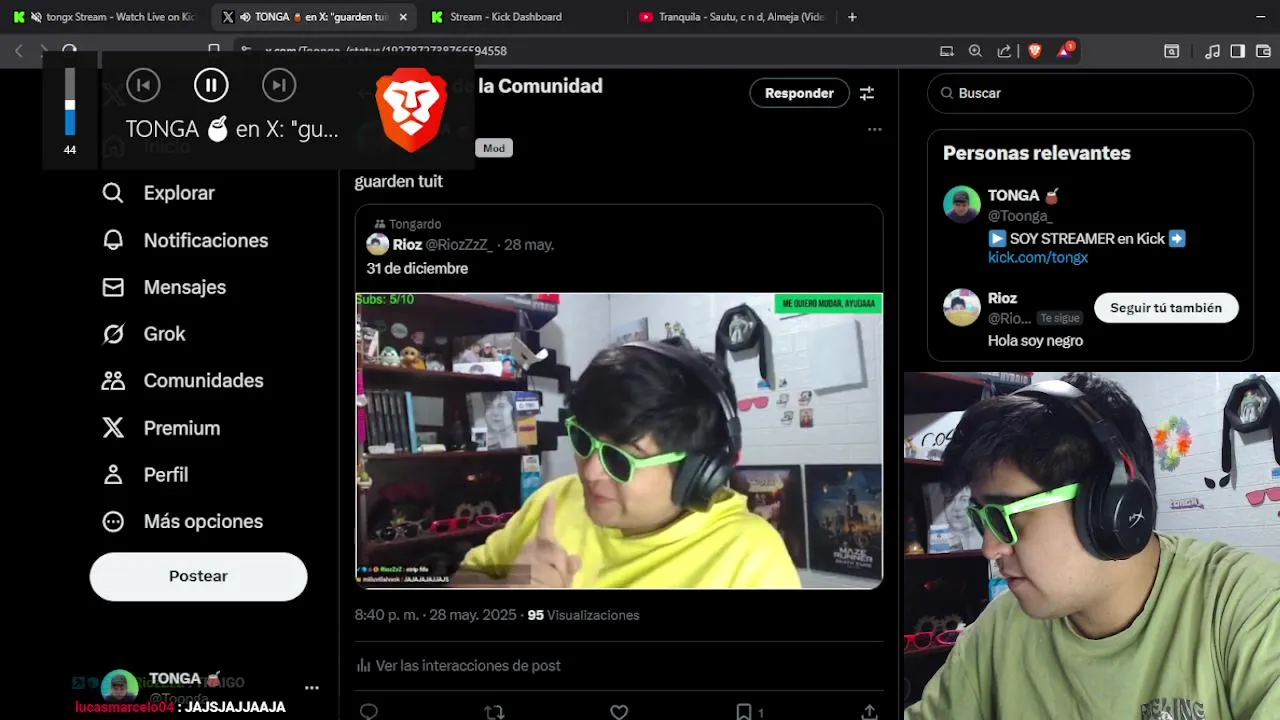Click Tongardo community label in quoted tweet
This screenshot has width=1280, height=720.
(x=414, y=224)
